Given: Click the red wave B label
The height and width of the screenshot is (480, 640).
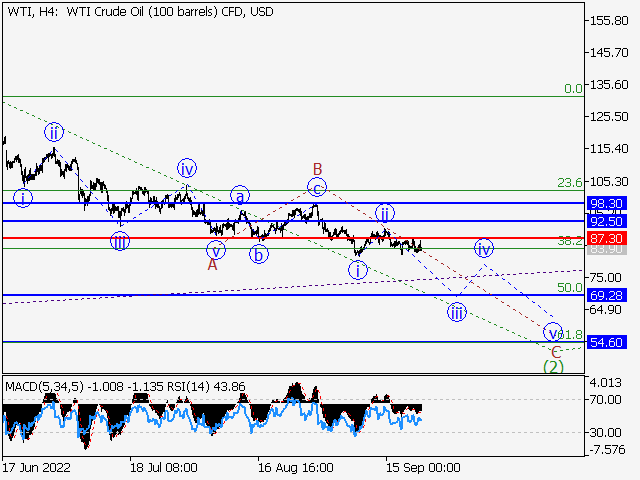Looking at the screenshot, I should (318, 169).
